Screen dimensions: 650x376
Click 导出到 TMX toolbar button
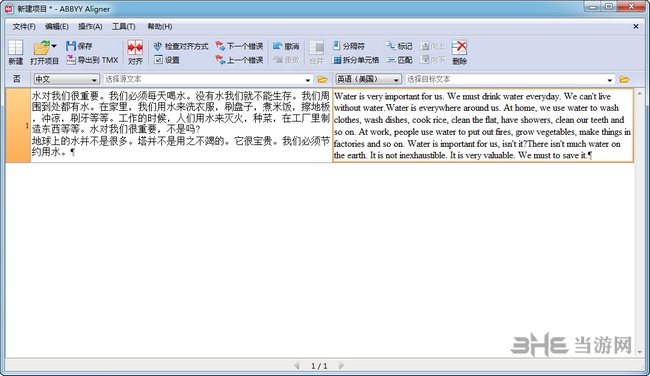coord(92,60)
